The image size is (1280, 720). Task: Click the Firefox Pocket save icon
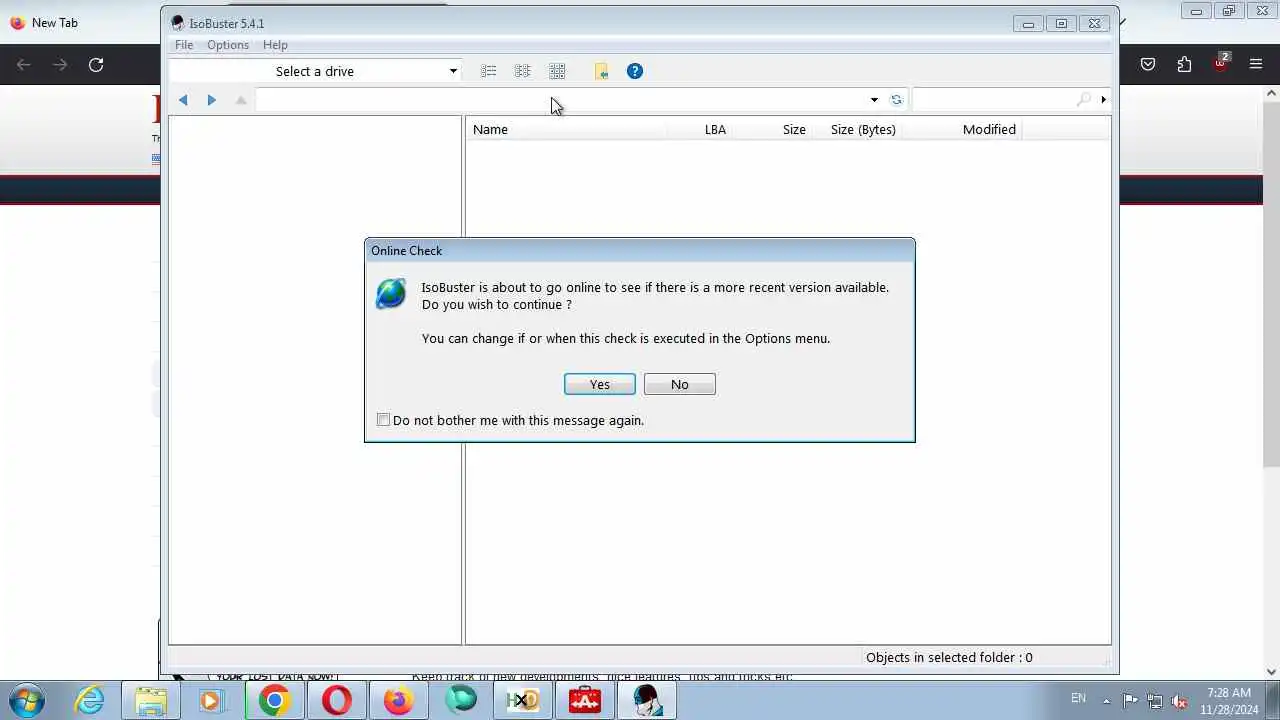1148,64
